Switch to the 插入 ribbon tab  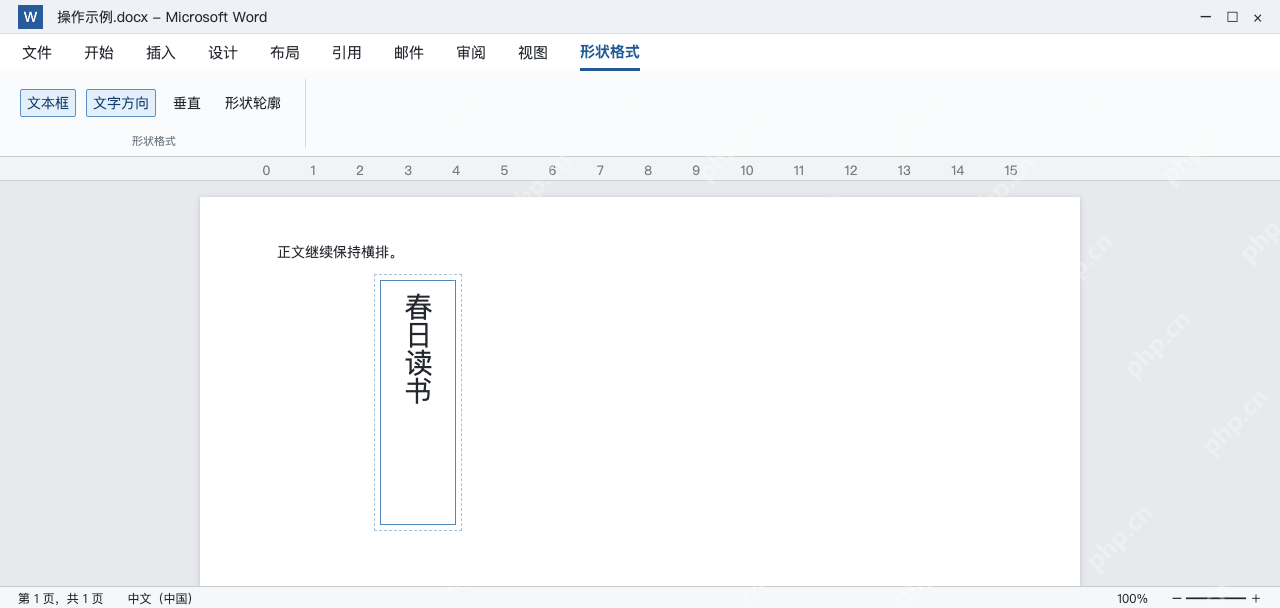pos(161,53)
